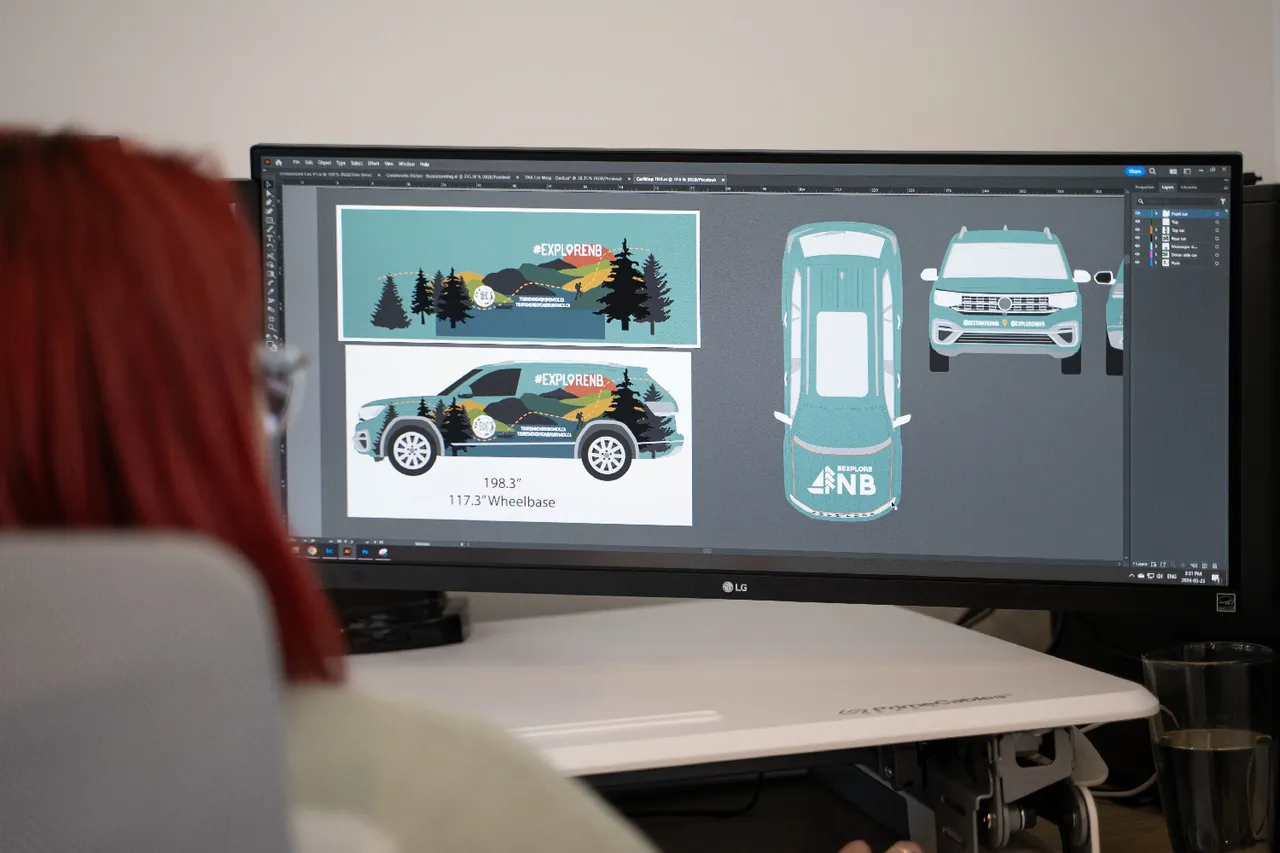Screen dimensions: 1280x853
Task: Click the Illustrator home icon
Action: pyautogui.click(x=279, y=162)
